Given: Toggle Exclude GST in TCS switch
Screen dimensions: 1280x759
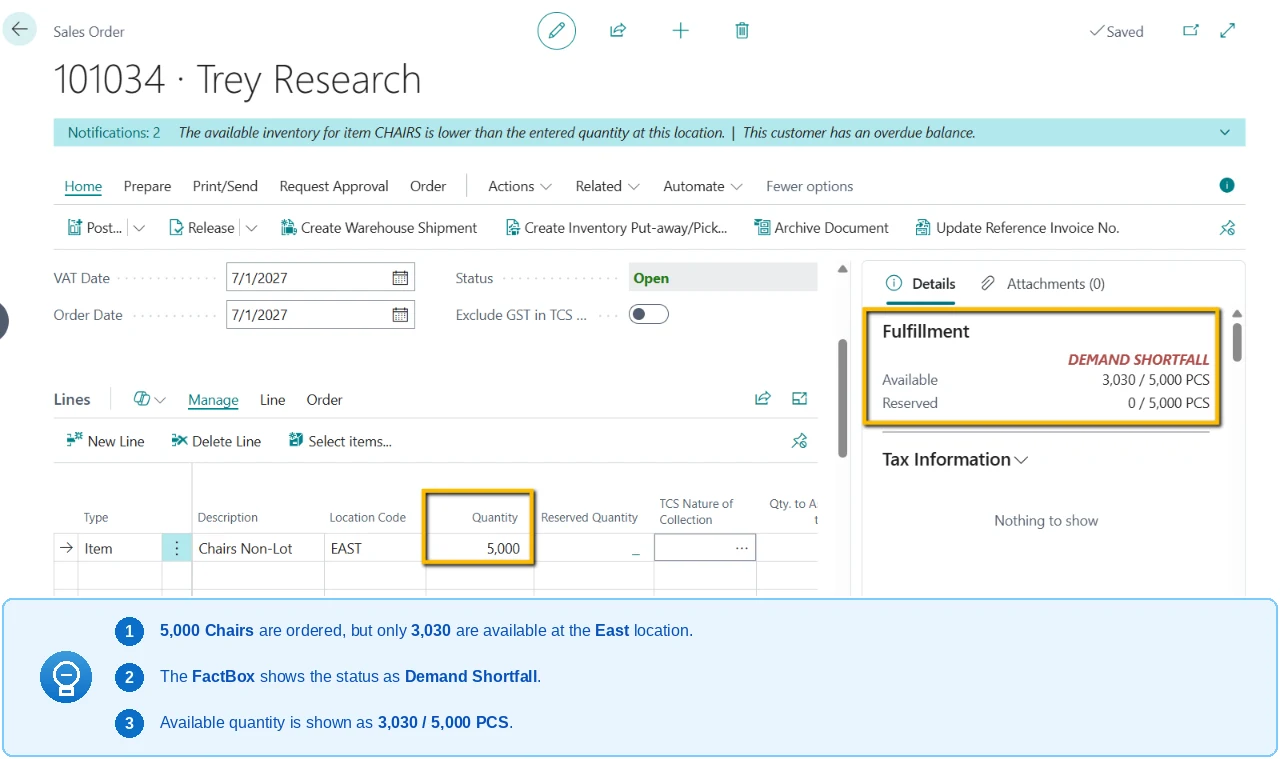Looking at the screenshot, I should tap(648, 314).
